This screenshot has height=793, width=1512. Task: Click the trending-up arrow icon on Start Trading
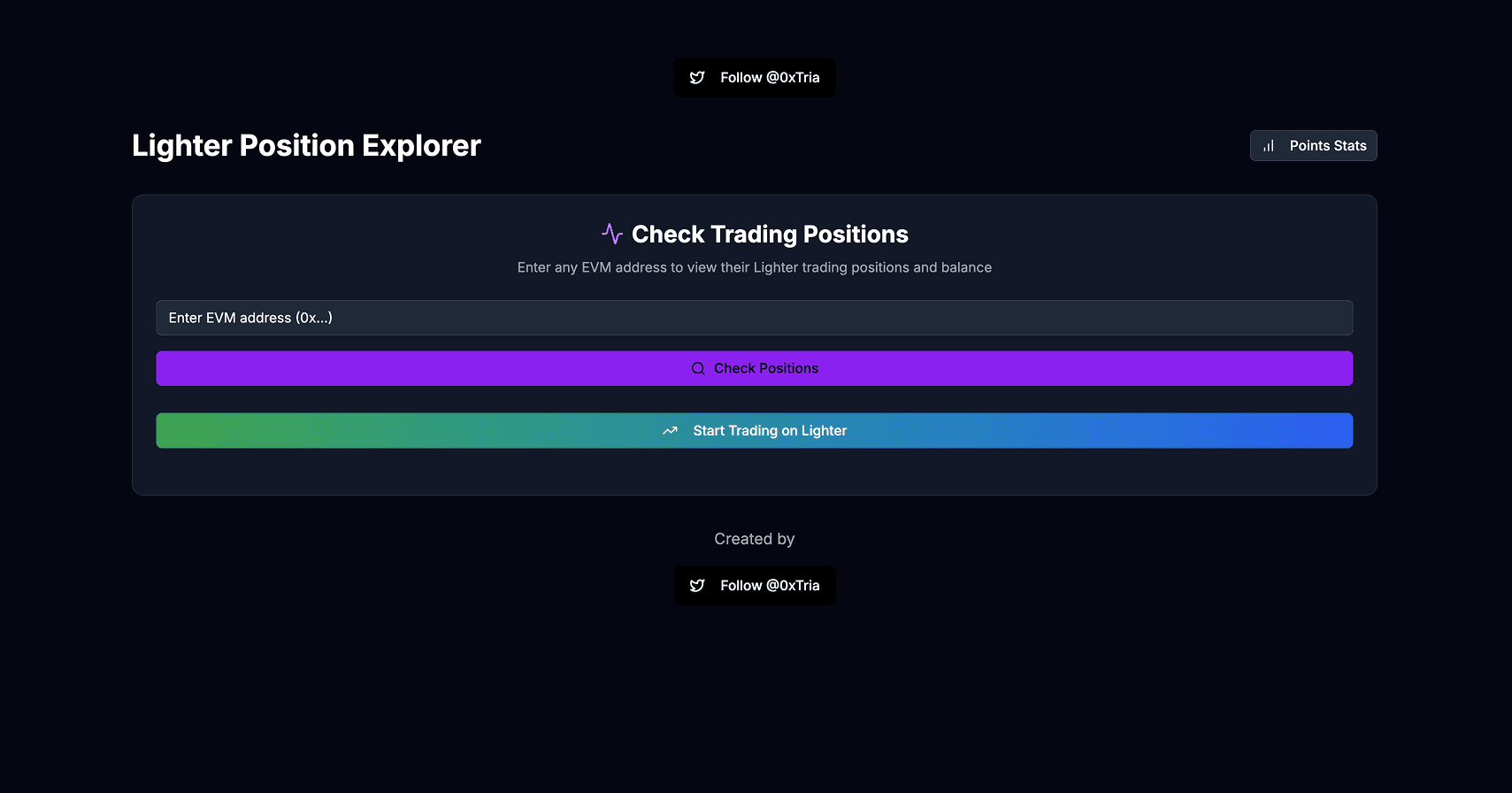[x=670, y=431]
